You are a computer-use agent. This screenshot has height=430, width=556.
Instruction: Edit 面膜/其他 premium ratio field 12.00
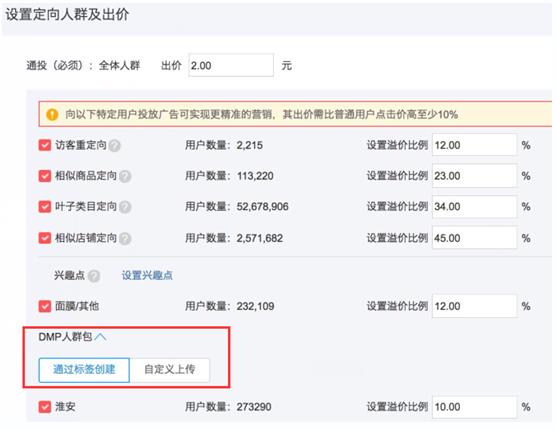click(x=474, y=306)
